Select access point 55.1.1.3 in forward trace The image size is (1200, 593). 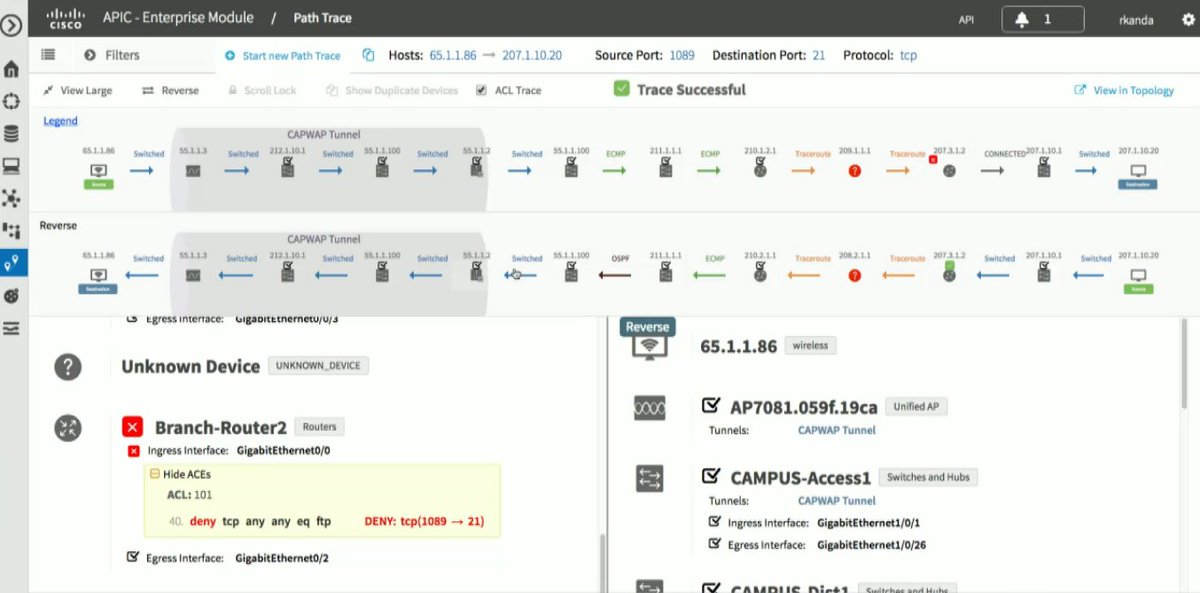(x=192, y=171)
